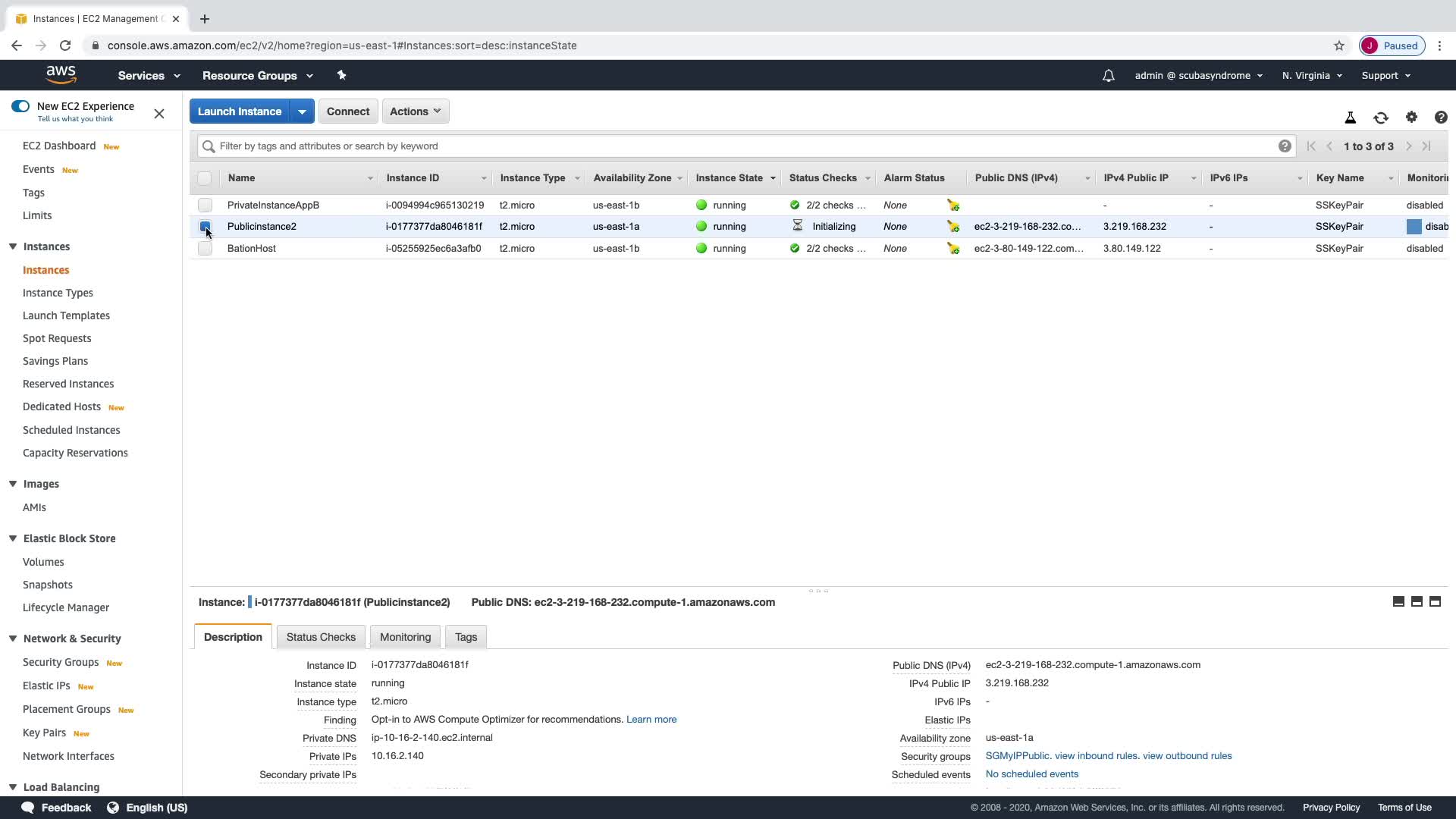Open view inbound rules link

1096,756
